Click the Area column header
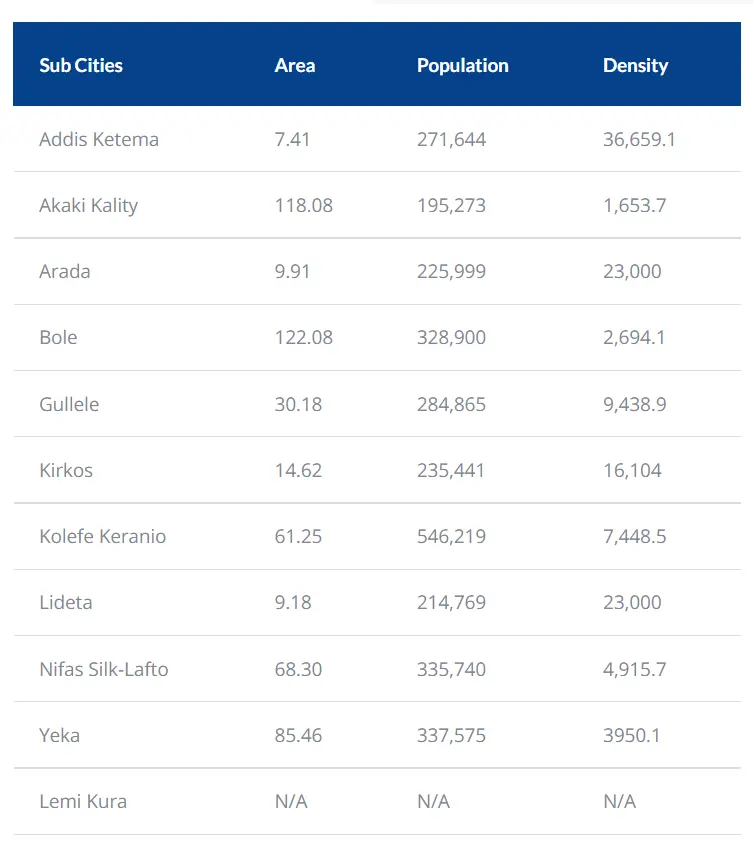Screen dimensions: 753x843 [295, 65]
